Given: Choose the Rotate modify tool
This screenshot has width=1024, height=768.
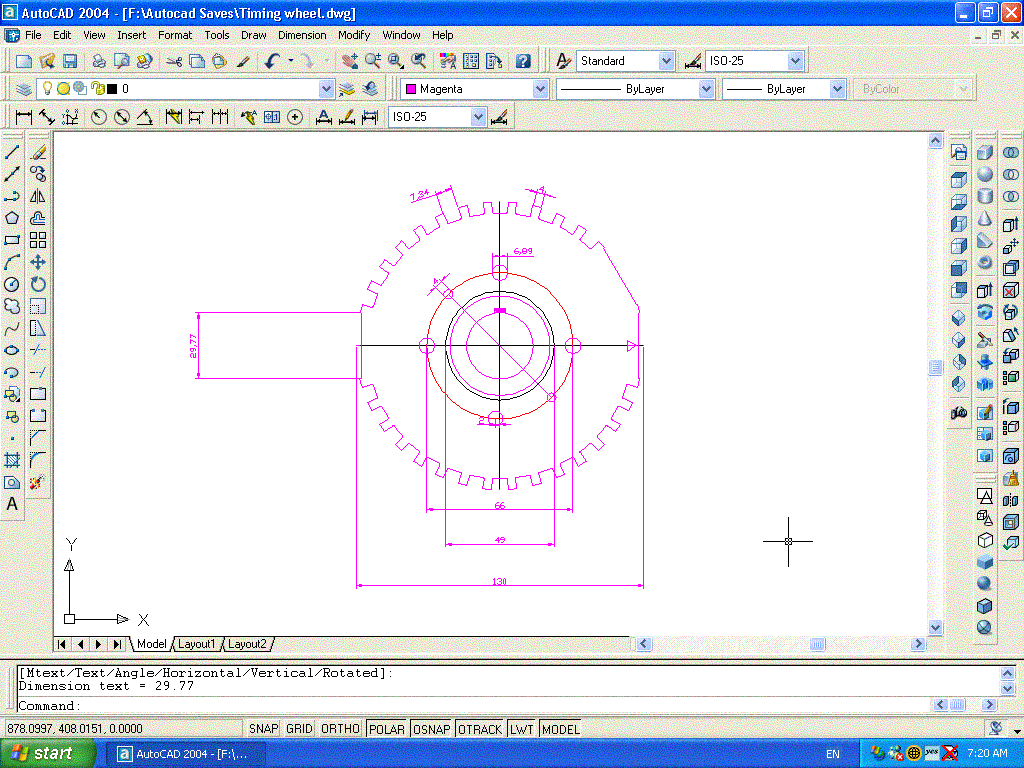Looking at the screenshot, I should coord(38,284).
